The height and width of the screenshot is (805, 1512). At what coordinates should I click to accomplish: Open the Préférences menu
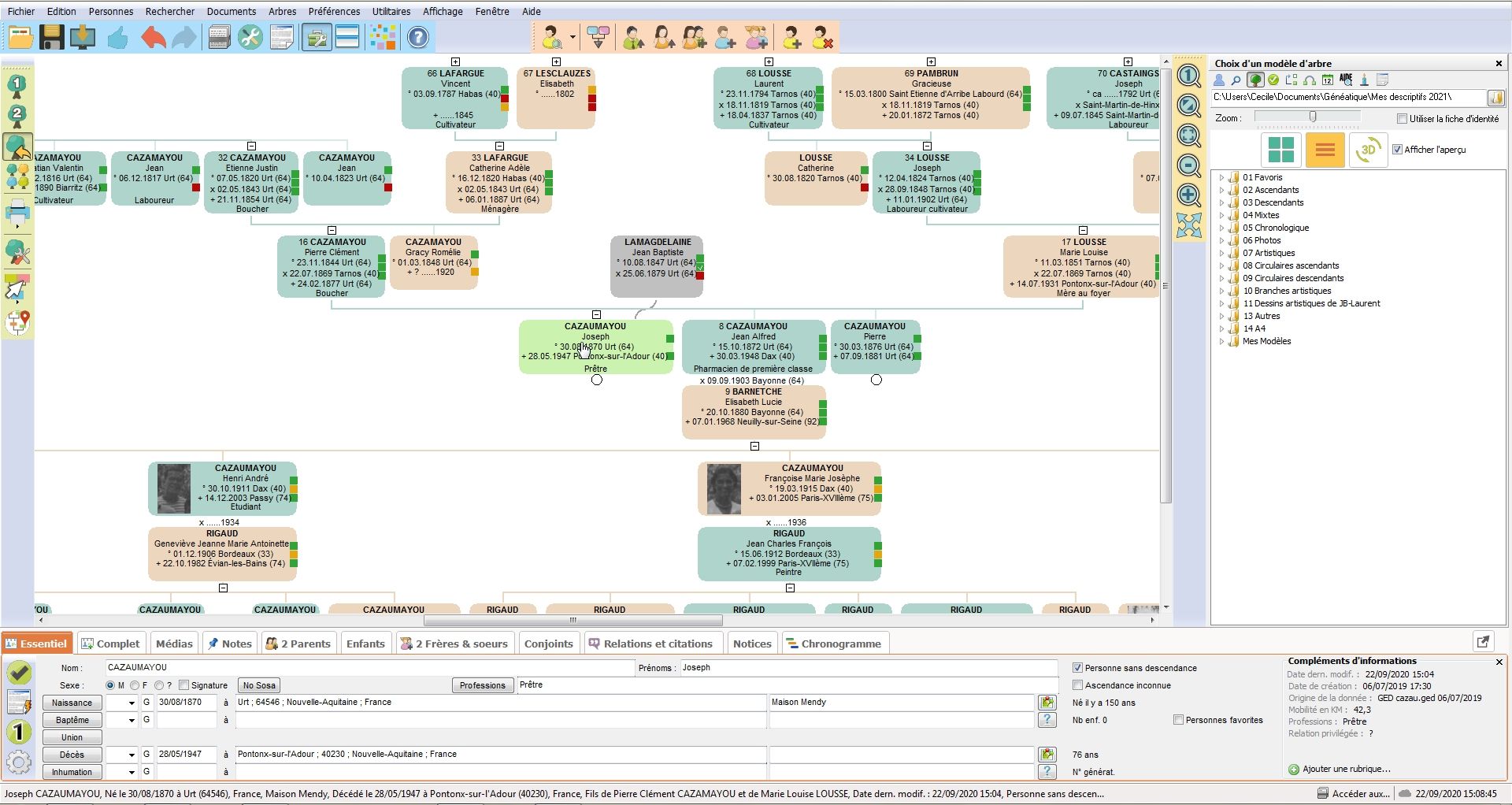click(x=334, y=11)
